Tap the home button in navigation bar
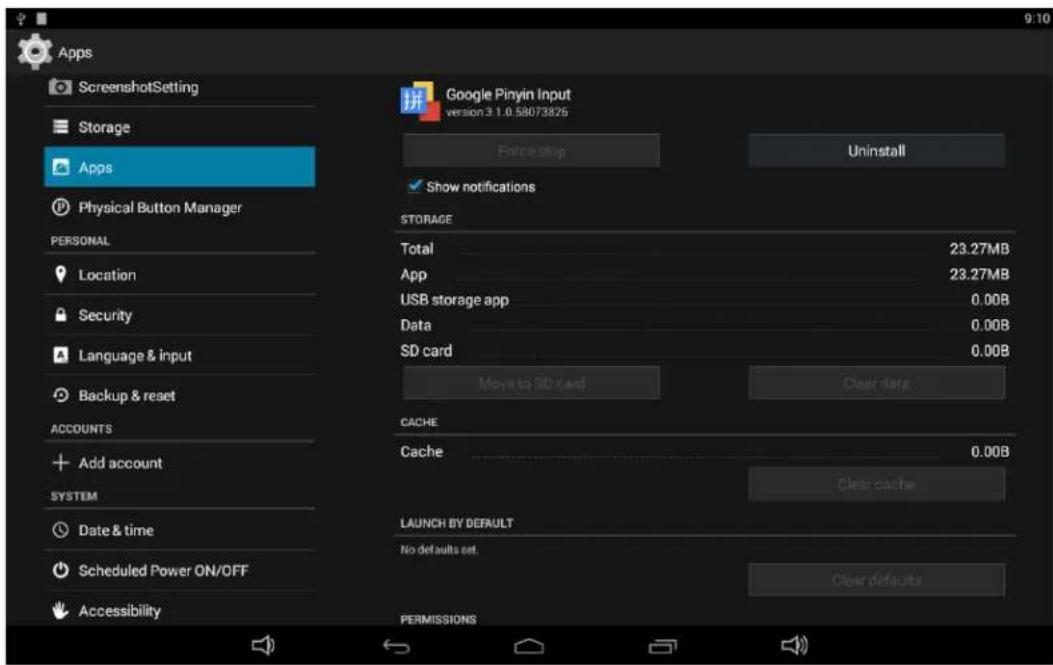 (x=529, y=646)
